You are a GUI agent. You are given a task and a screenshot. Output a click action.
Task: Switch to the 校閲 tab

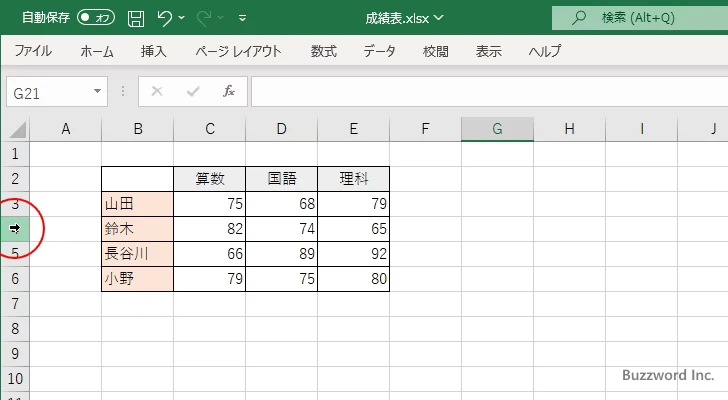(436, 51)
